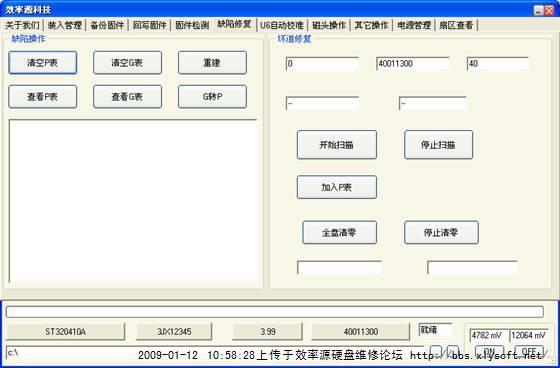Click the 3JX12345 serial button
This screenshot has width=560, height=368.
[174, 332]
